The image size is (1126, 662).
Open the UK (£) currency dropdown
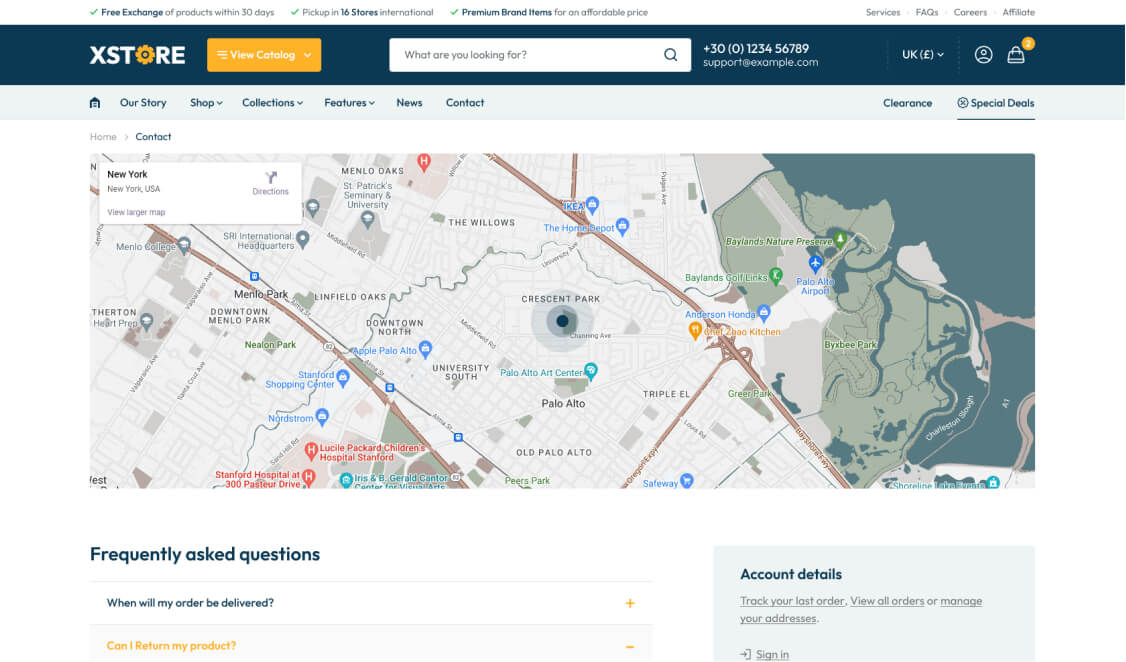[922, 55]
